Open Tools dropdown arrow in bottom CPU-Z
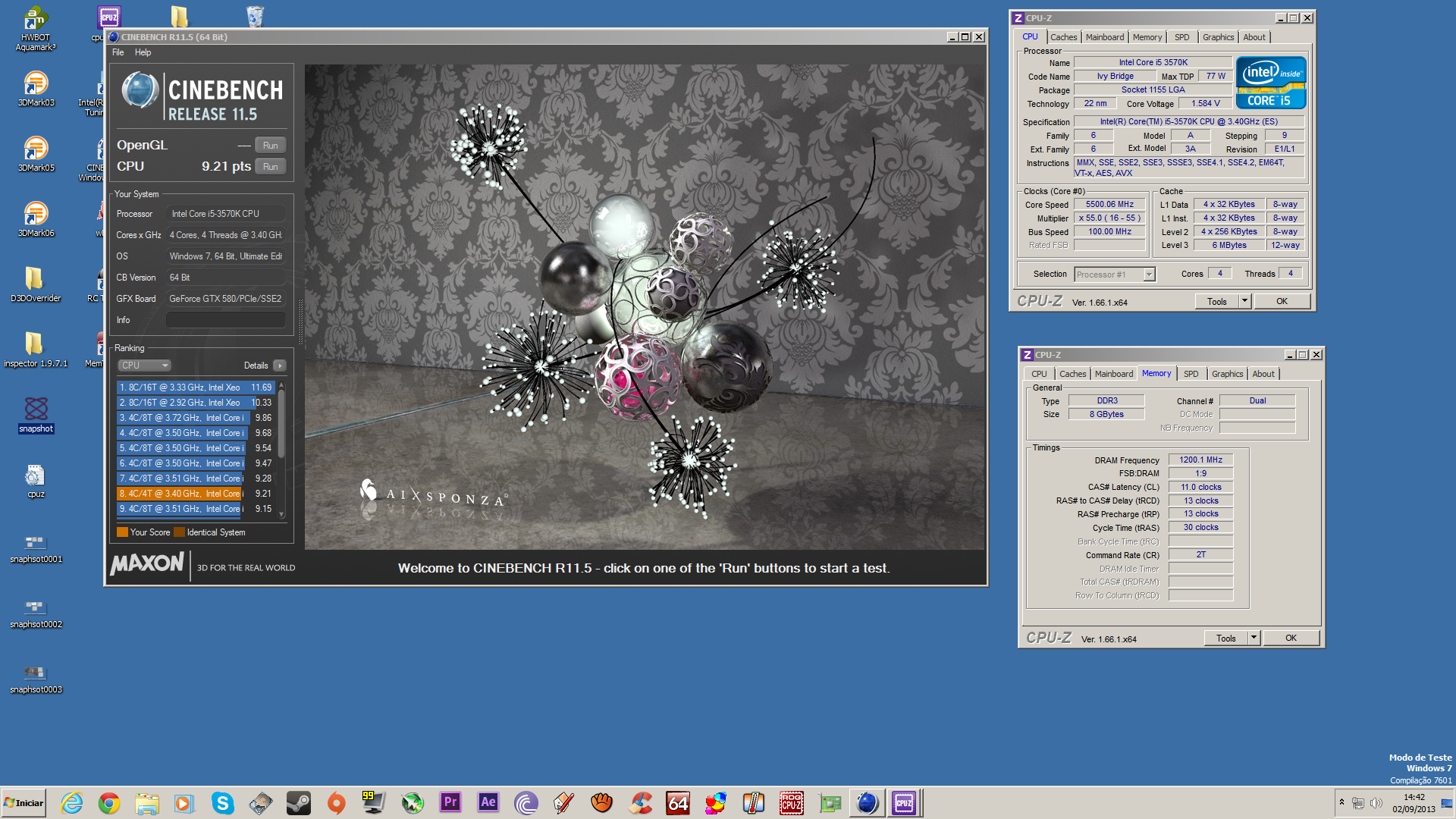 [x=1254, y=639]
